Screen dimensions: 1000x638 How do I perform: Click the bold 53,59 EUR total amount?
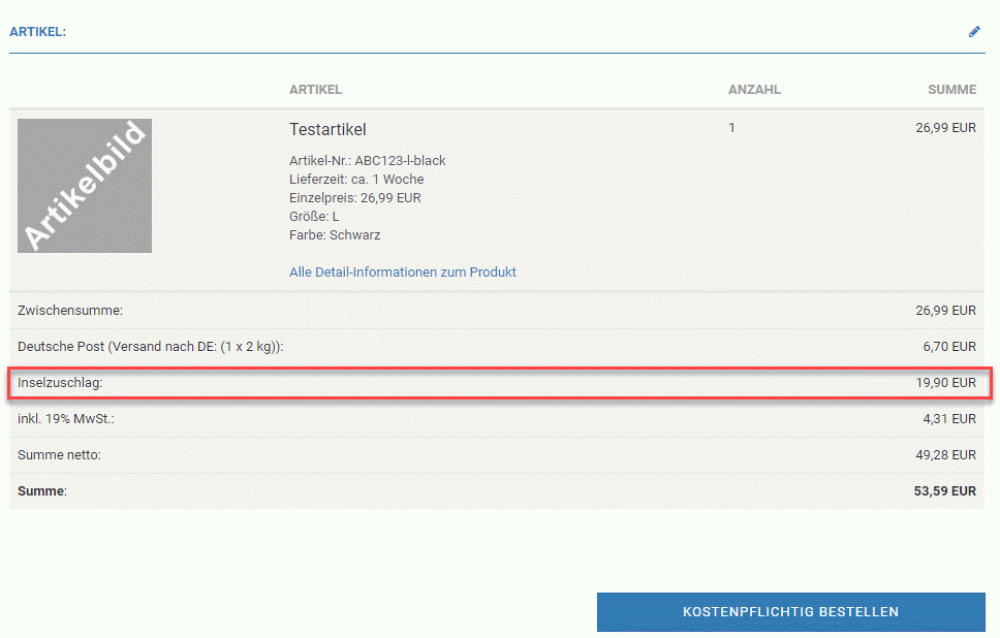pyautogui.click(x=944, y=491)
